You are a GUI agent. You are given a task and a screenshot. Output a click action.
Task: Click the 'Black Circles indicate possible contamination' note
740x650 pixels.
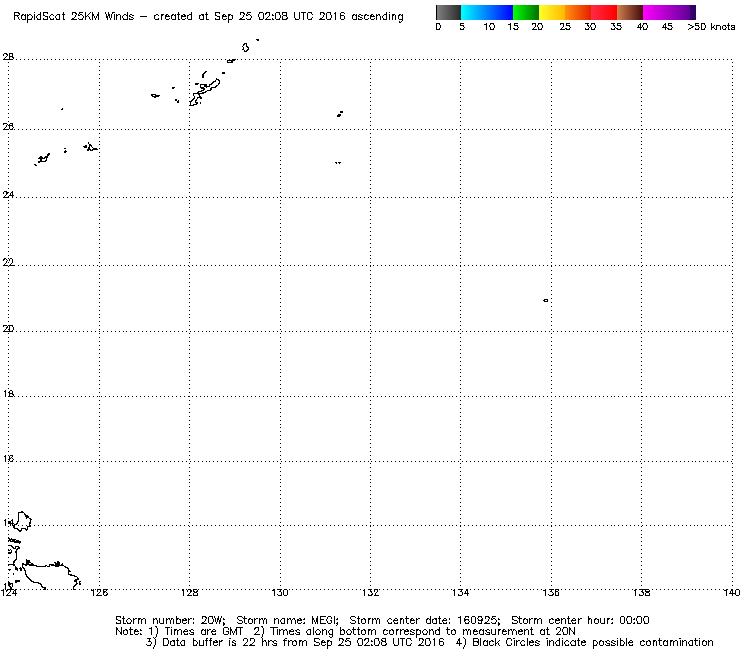tap(593, 642)
